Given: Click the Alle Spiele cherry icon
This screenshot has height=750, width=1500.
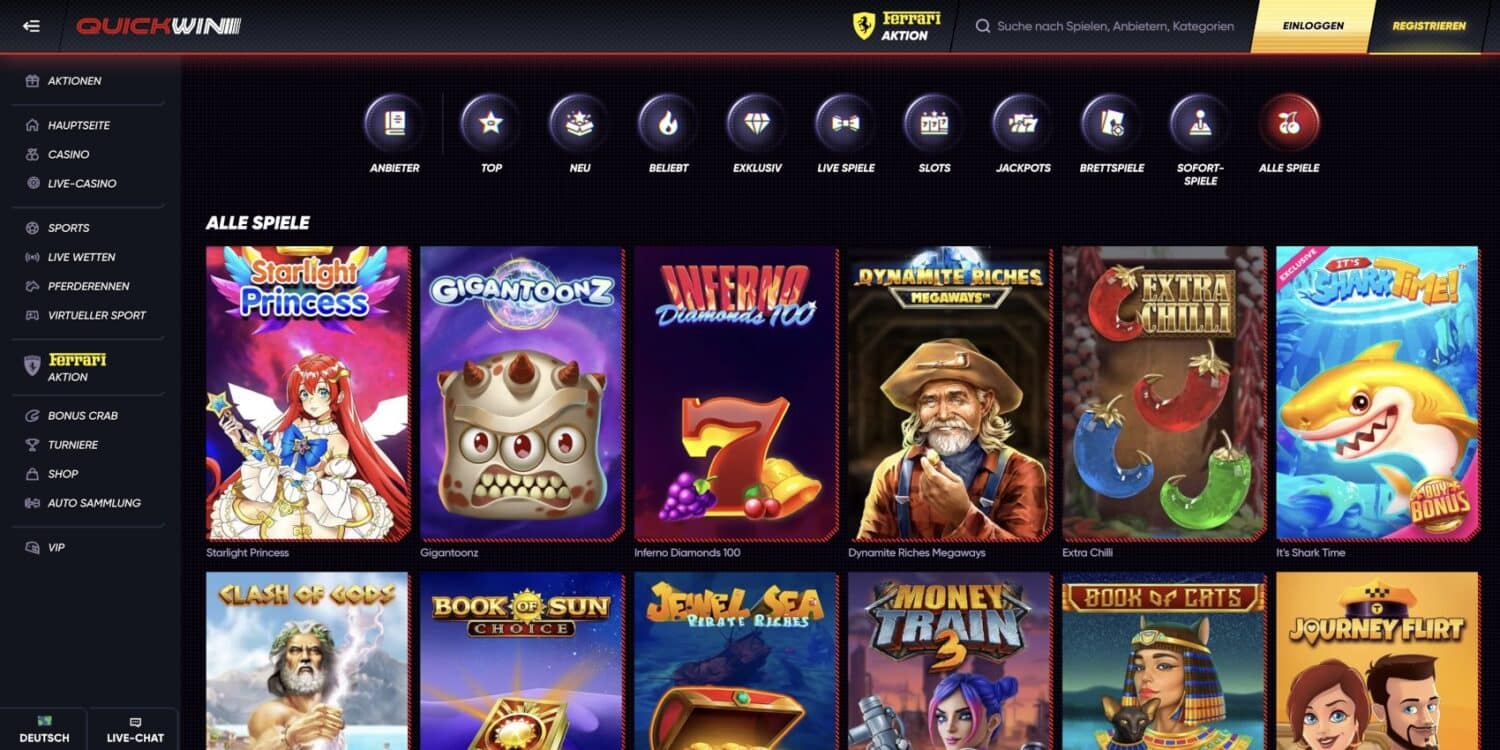Looking at the screenshot, I should 1289,123.
